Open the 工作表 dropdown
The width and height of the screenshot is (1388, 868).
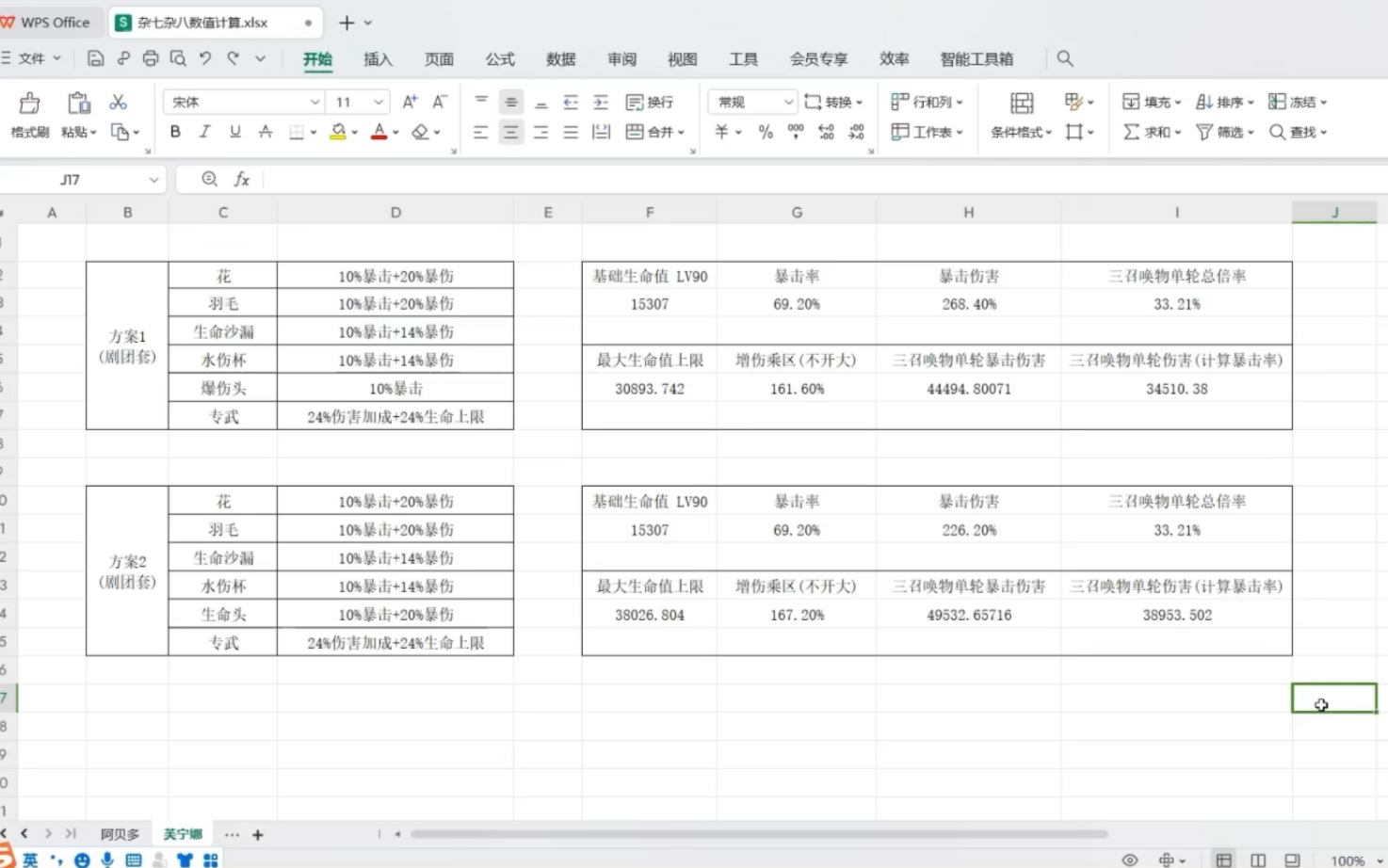[927, 132]
